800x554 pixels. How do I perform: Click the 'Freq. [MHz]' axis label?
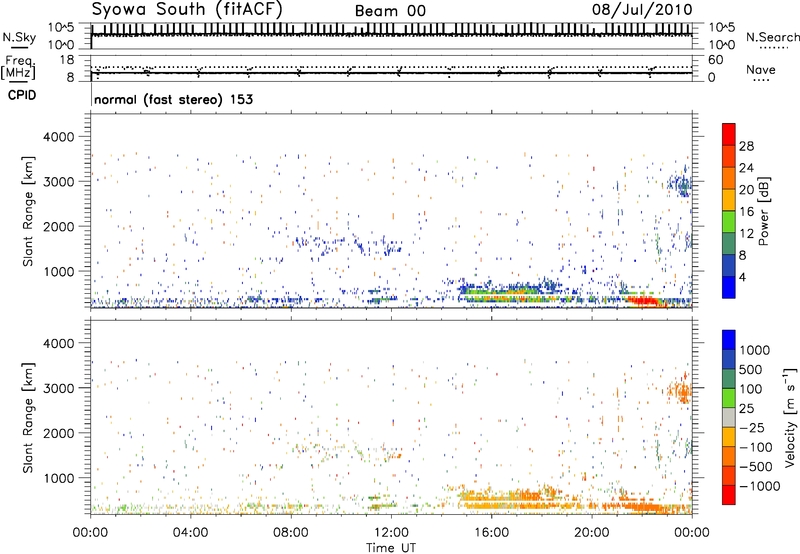(x=18, y=68)
